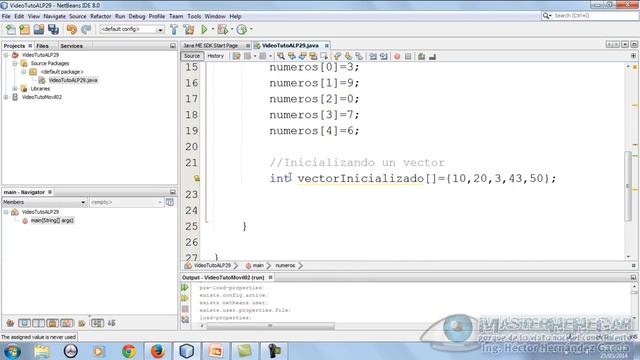
Task: Open the Run Project dropdown arrow
Action: coord(213,29)
